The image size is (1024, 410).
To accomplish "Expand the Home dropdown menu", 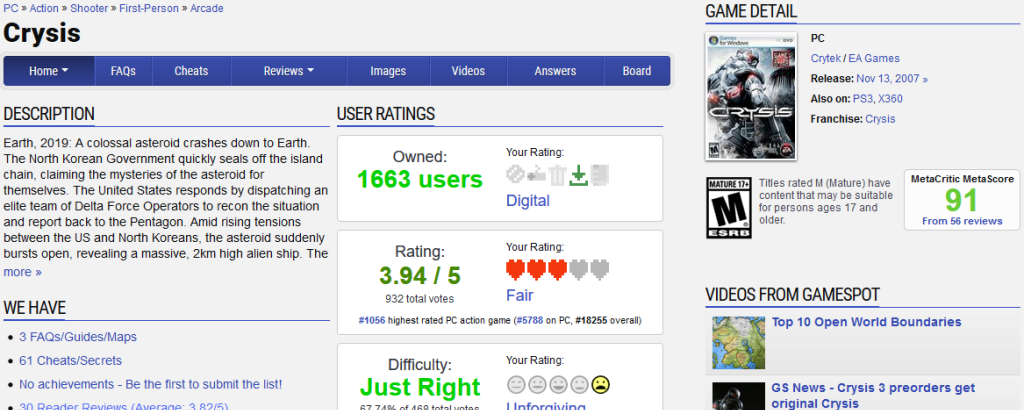I will (49, 71).
